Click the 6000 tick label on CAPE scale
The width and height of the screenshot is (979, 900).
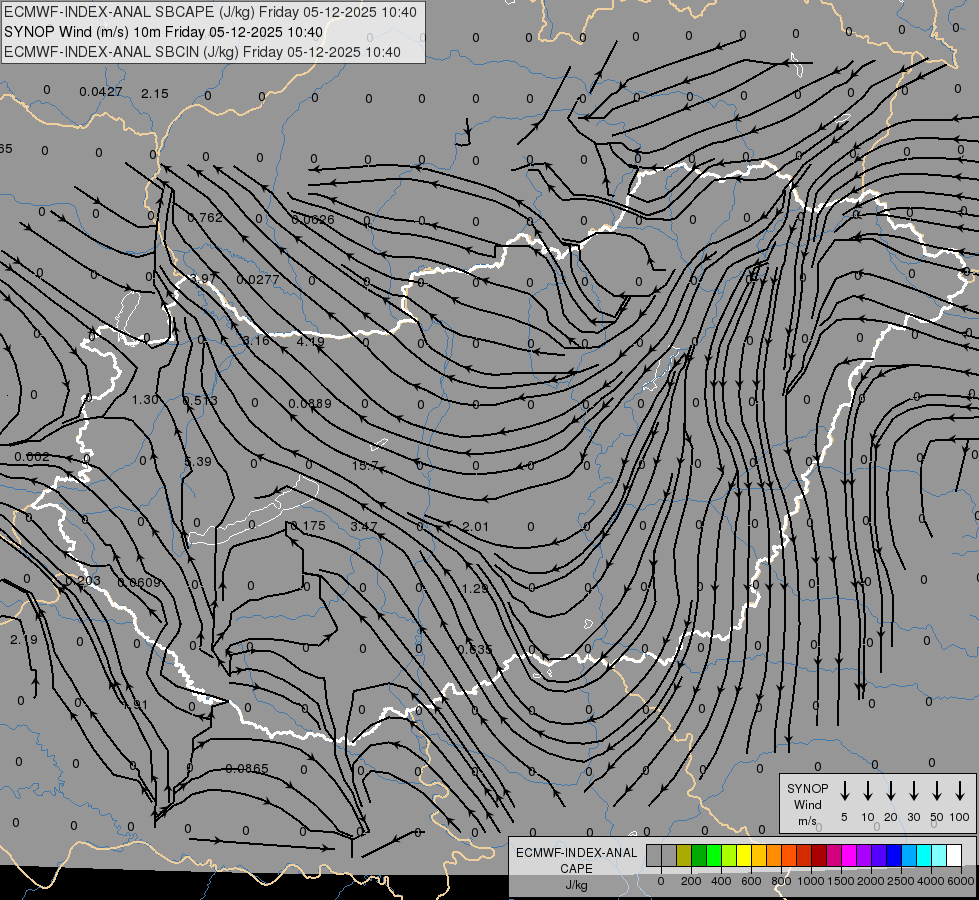point(962,881)
